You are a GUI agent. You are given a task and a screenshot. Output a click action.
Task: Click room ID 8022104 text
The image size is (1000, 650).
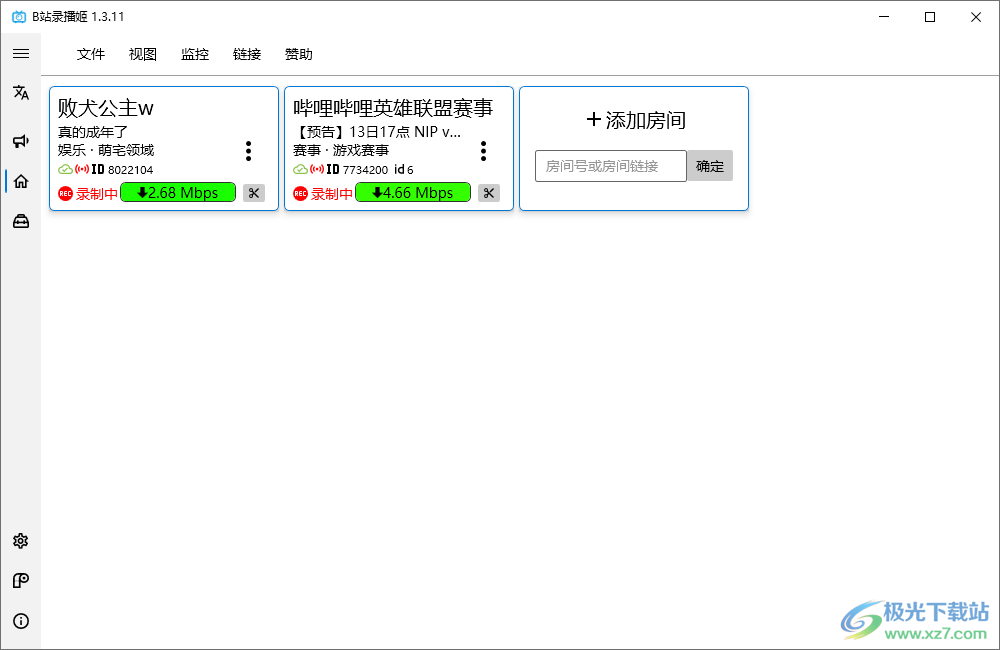point(131,170)
